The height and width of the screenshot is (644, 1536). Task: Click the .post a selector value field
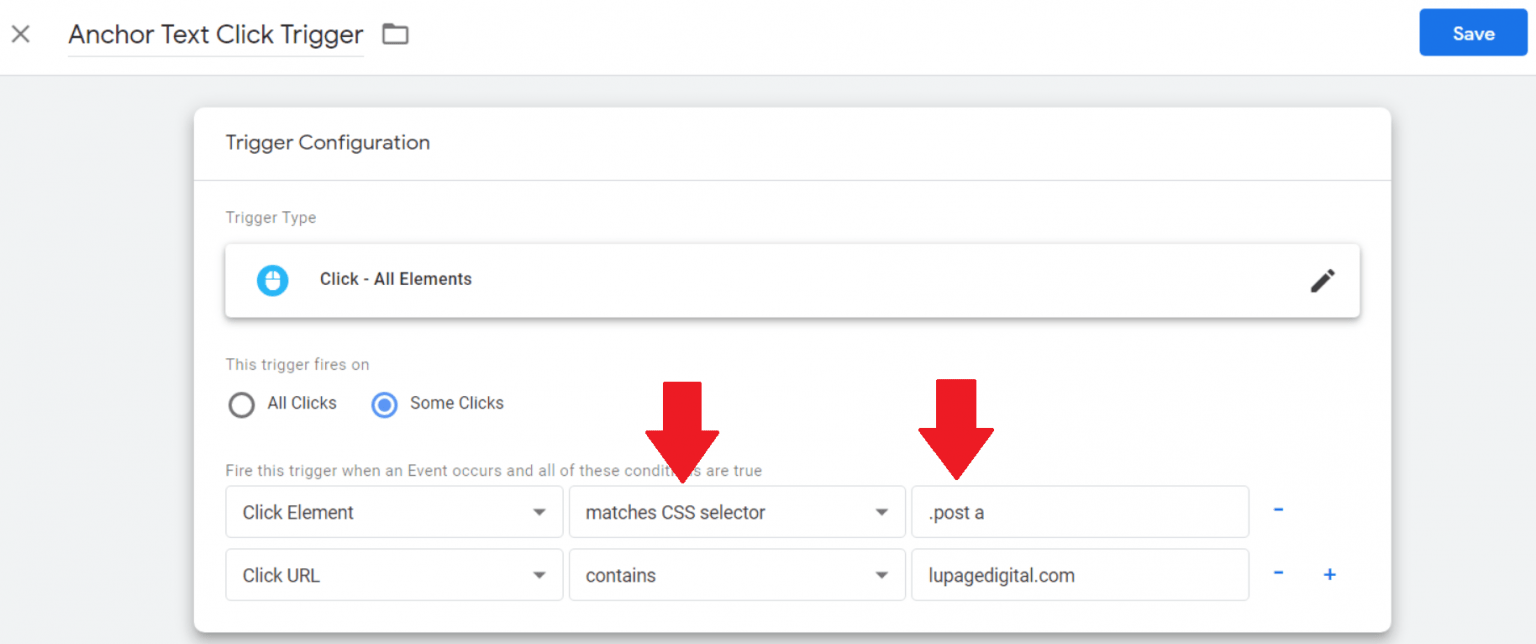tap(1080, 511)
